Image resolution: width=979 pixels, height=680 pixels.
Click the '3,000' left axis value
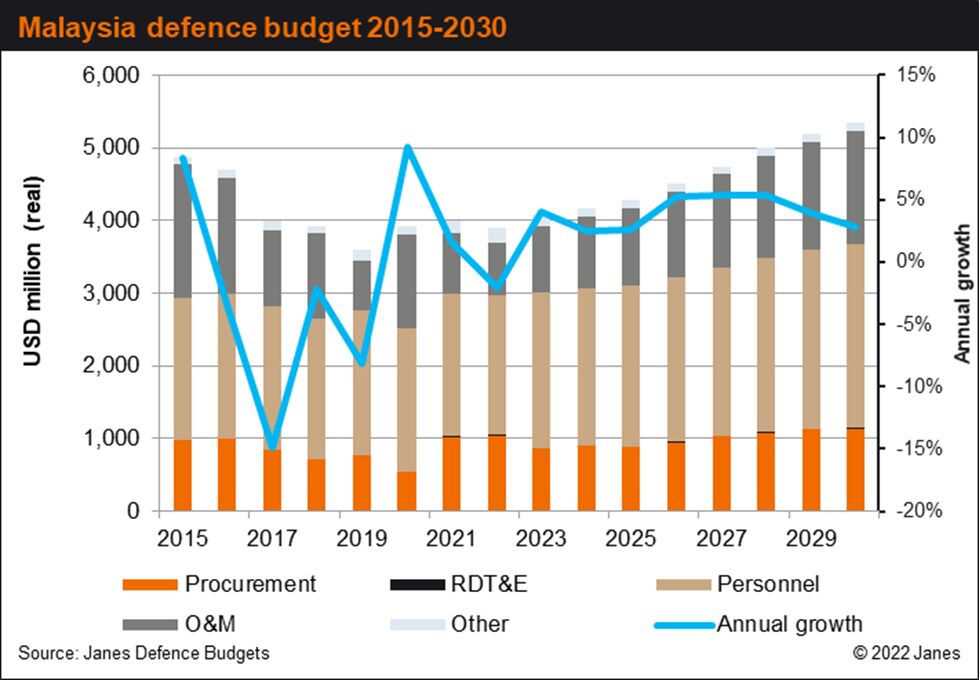pos(111,293)
